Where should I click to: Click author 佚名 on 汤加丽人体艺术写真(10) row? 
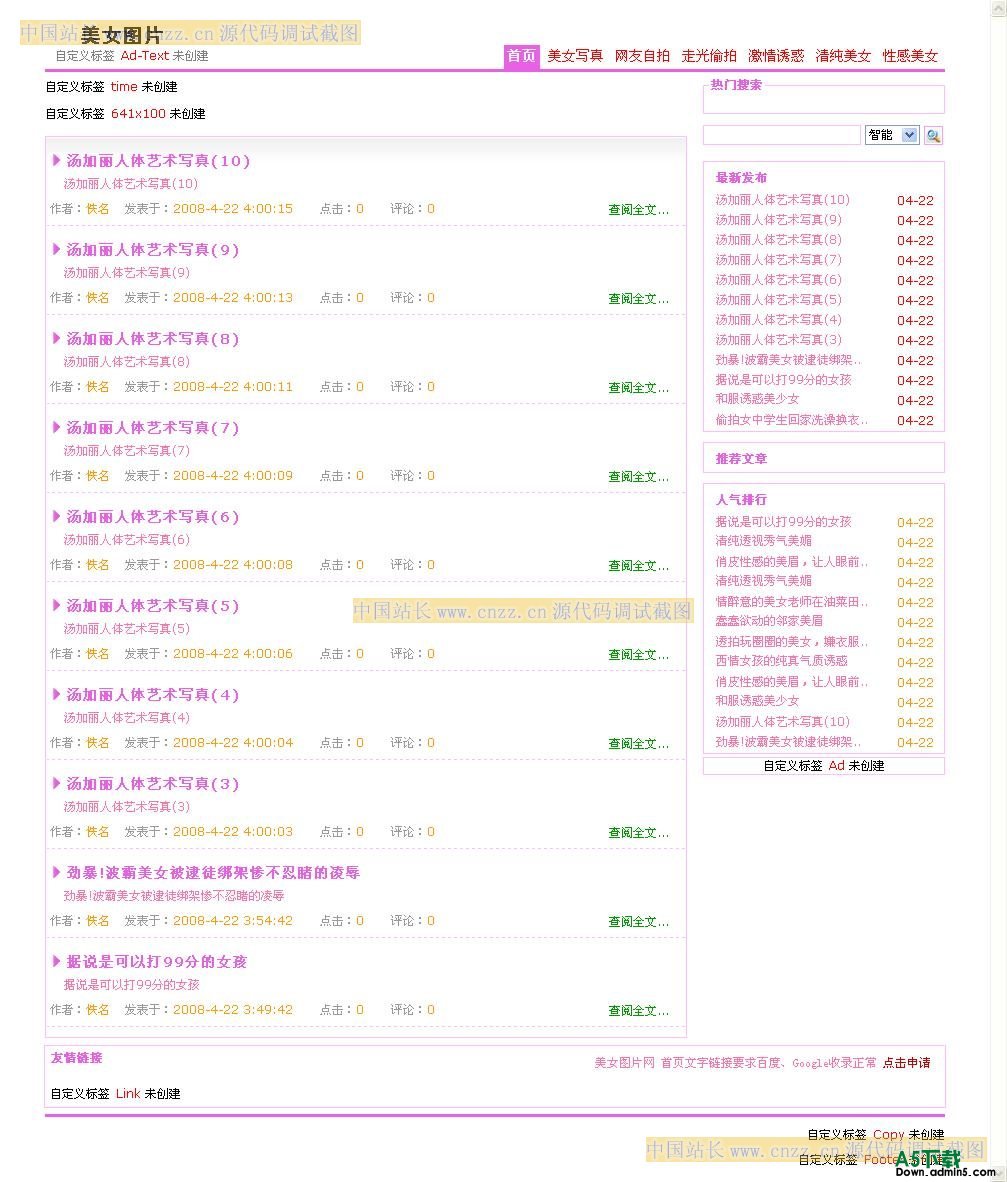[x=98, y=209]
